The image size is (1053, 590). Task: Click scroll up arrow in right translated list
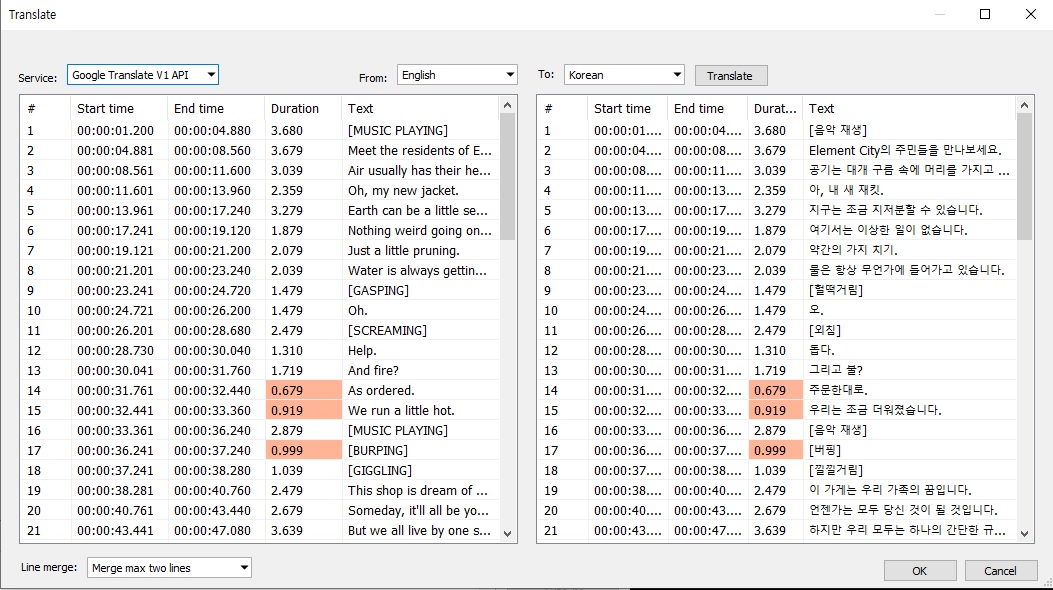click(1024, 105)
